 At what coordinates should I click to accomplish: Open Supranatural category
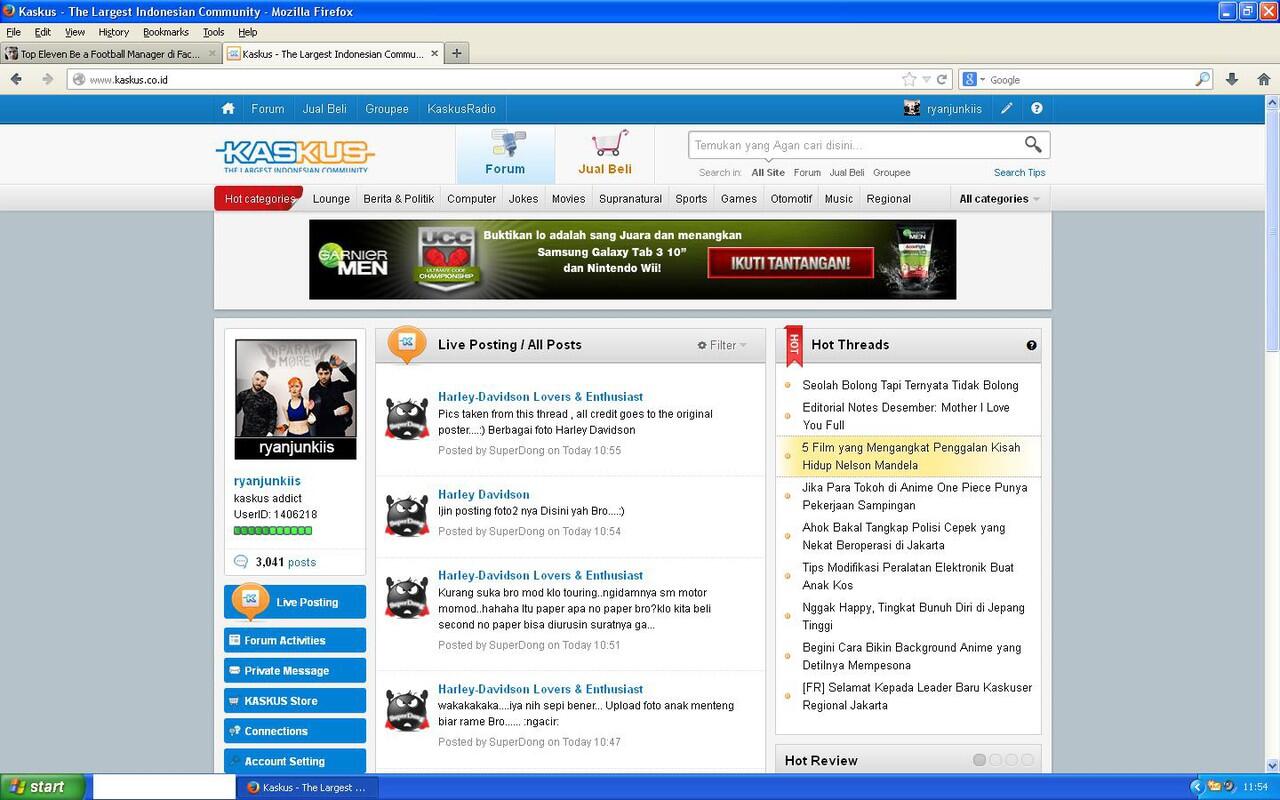tap(630, 199)
